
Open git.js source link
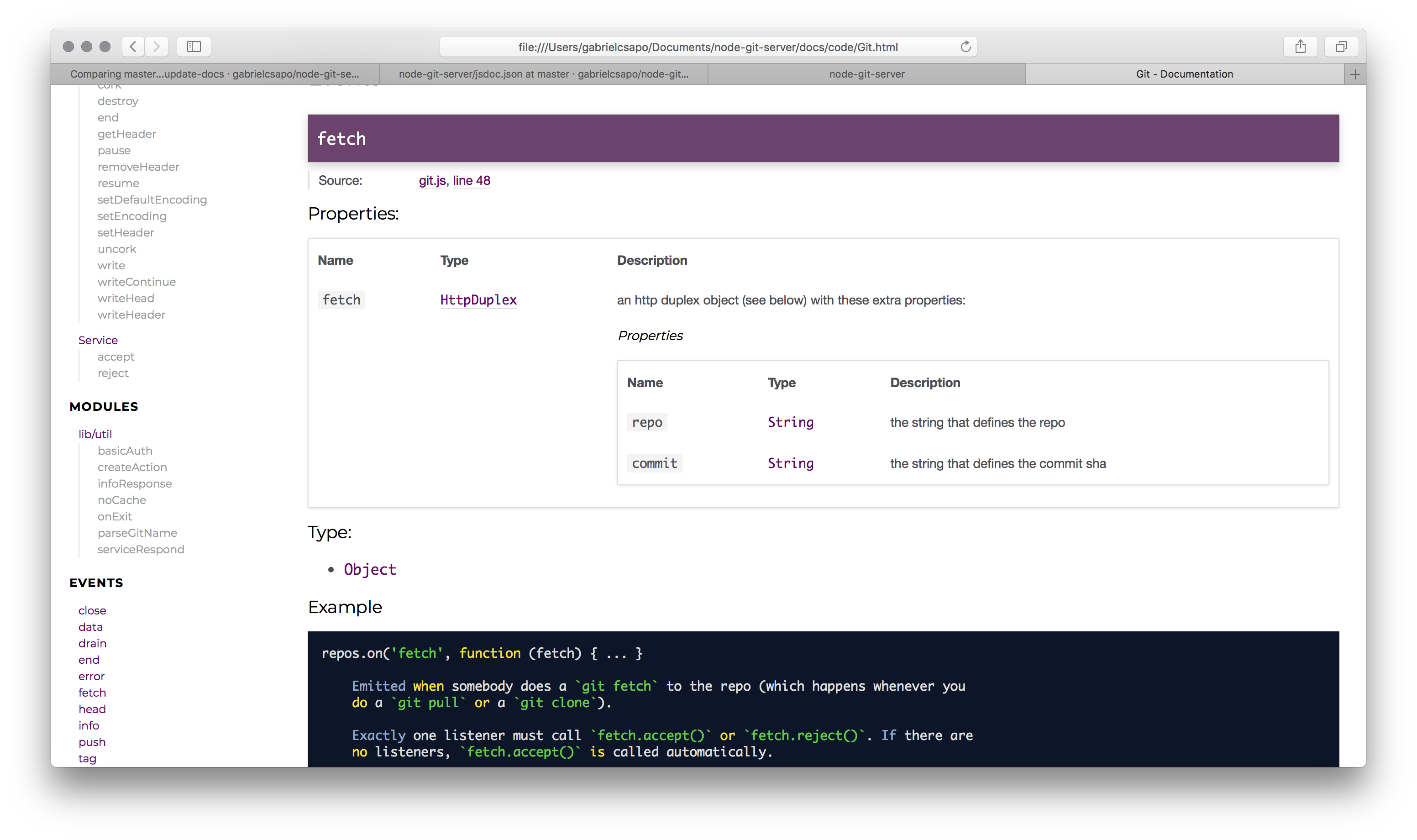(x=432, y=181)
